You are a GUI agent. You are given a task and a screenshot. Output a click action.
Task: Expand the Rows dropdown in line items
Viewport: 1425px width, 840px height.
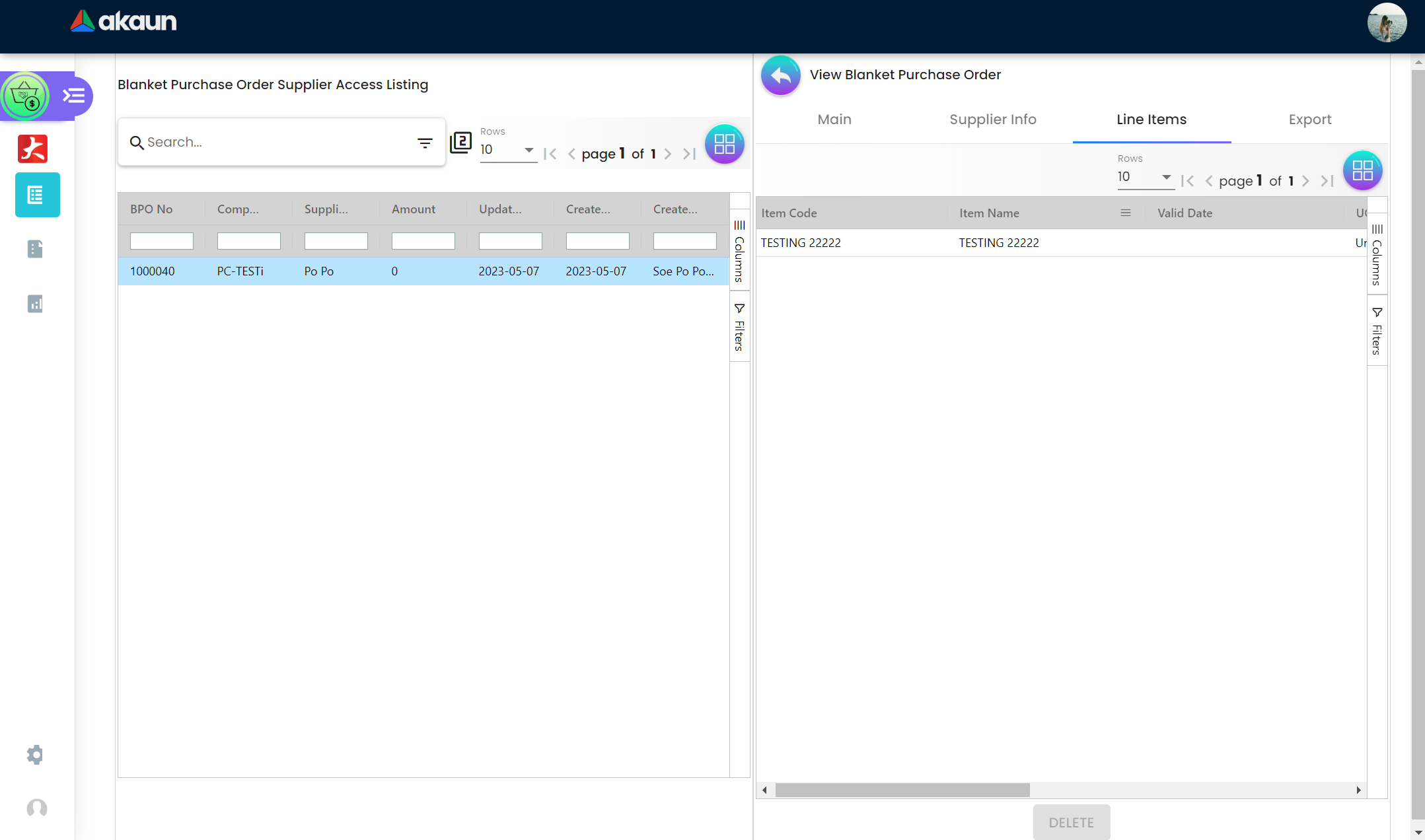pyautogui.click(x=1146, y=177)
